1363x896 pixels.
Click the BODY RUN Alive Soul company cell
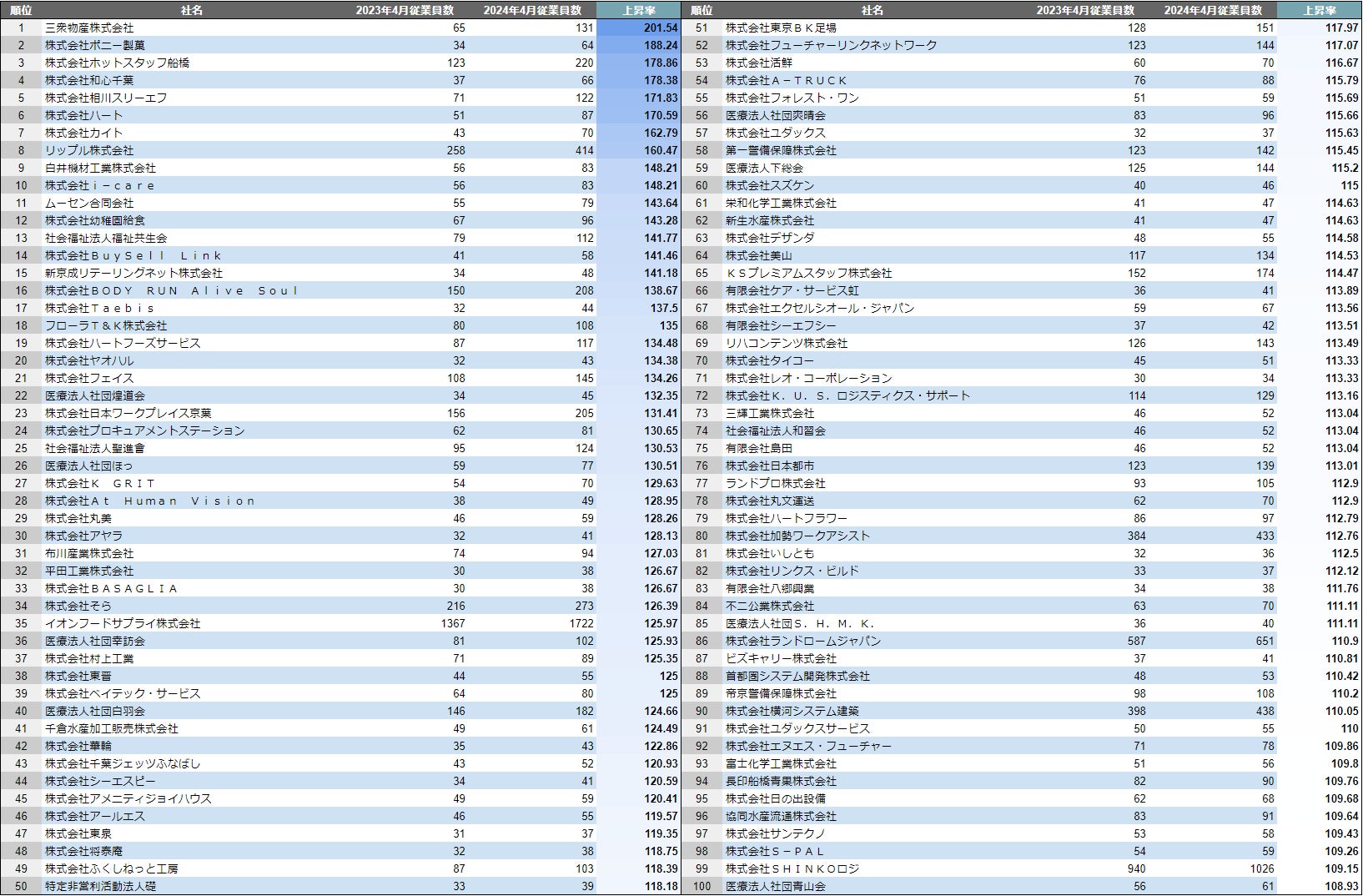click(192, 290)
